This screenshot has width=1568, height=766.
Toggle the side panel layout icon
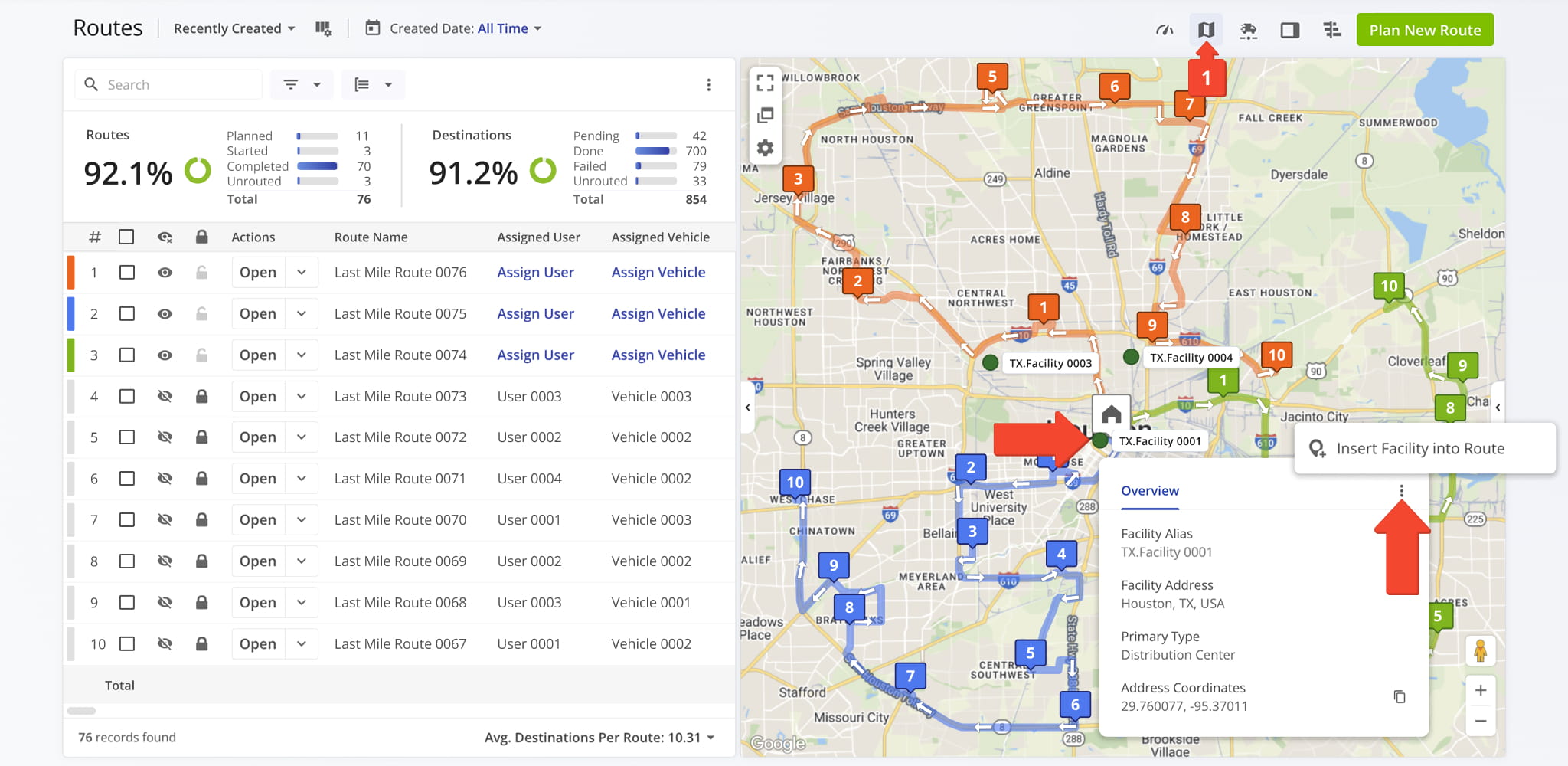click(x=1290, y=30)
